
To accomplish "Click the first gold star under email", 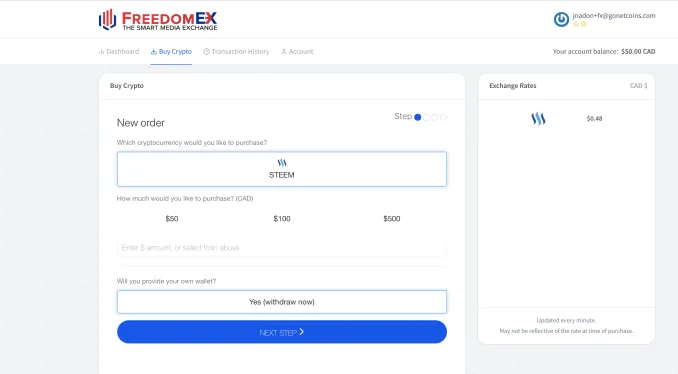I will [576, 24].
